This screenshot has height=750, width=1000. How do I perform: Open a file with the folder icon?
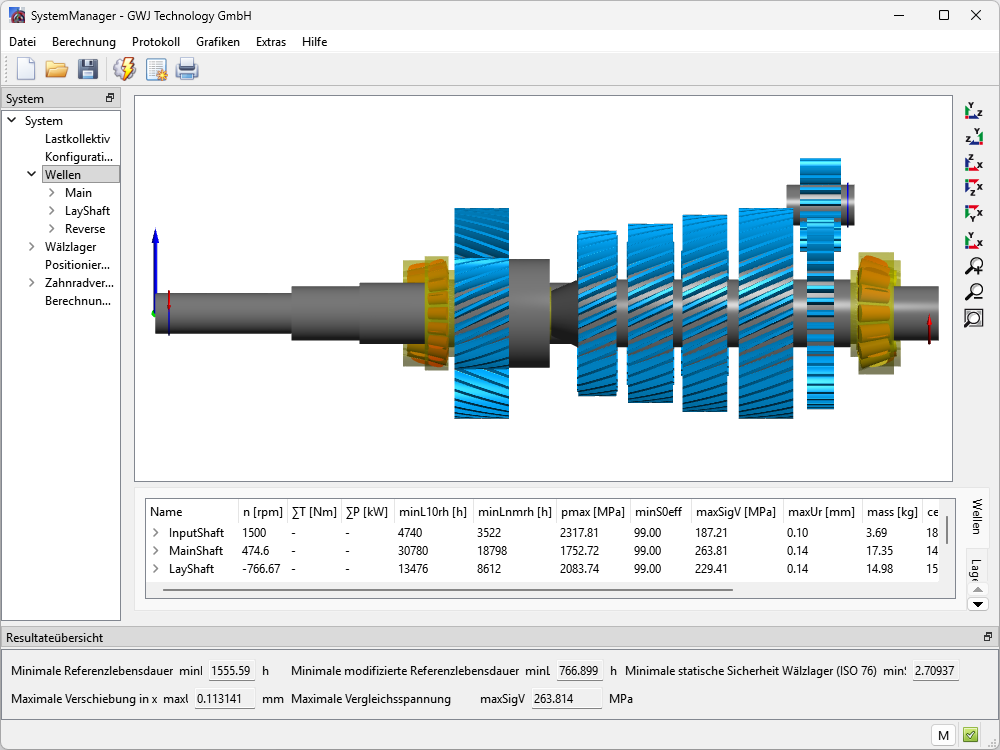click(56, 69)
